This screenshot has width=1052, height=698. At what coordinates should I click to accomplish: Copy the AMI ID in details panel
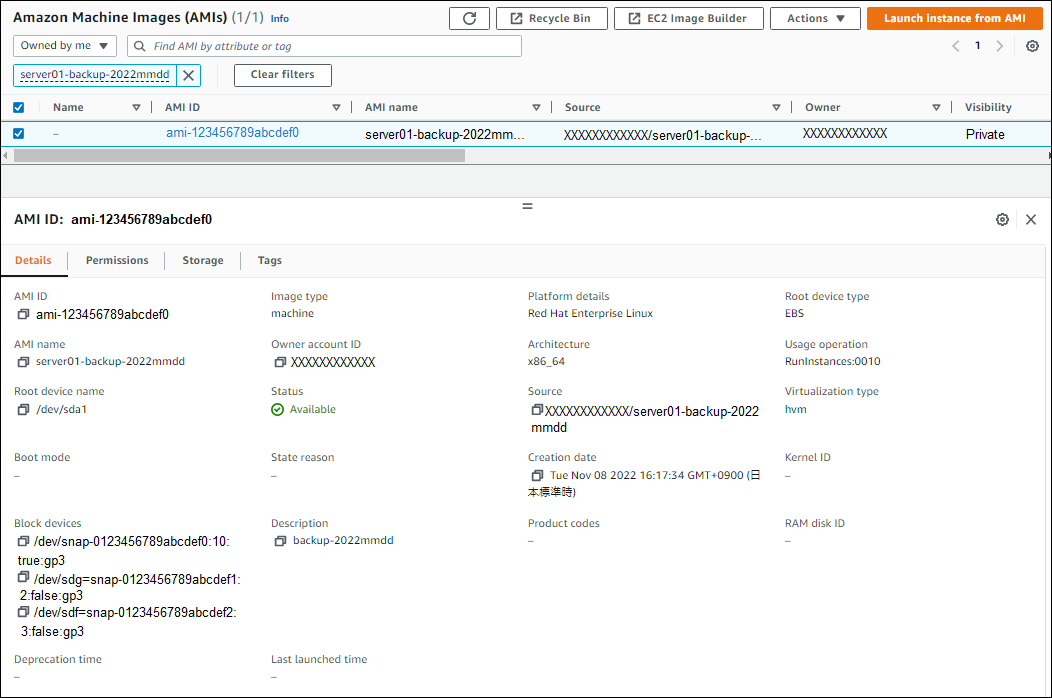coord(23,314)
